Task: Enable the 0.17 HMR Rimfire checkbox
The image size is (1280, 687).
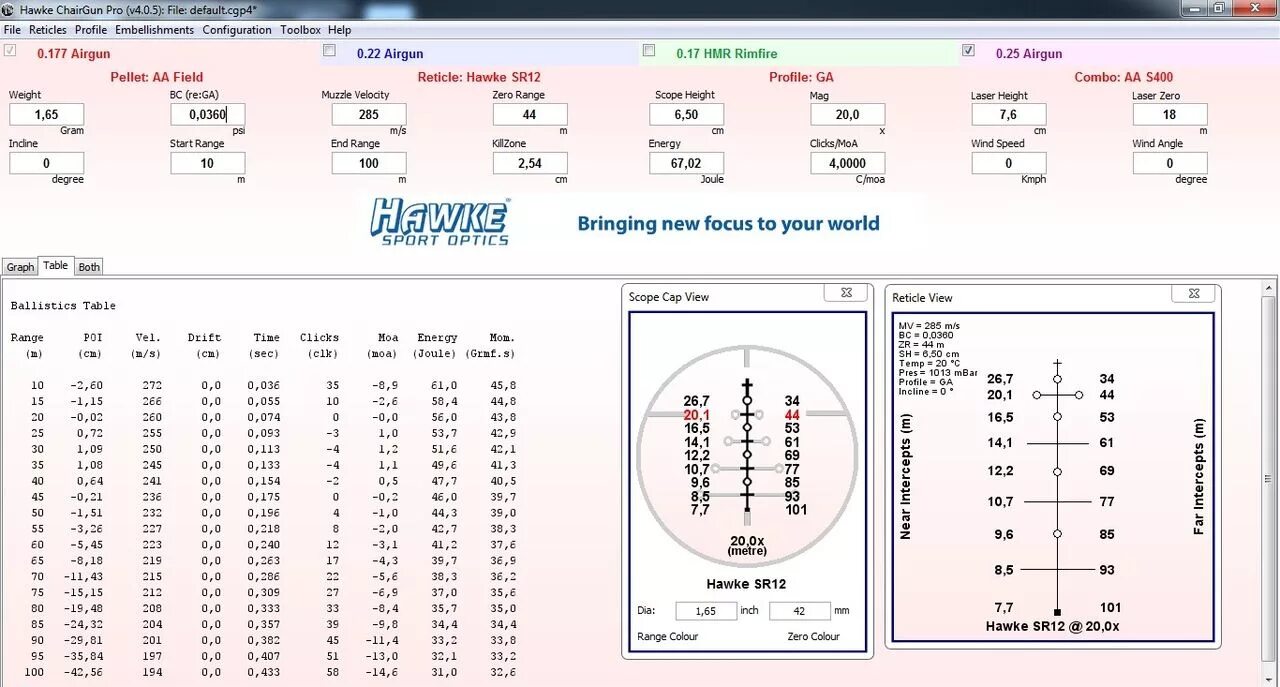Action: point(649,51)
